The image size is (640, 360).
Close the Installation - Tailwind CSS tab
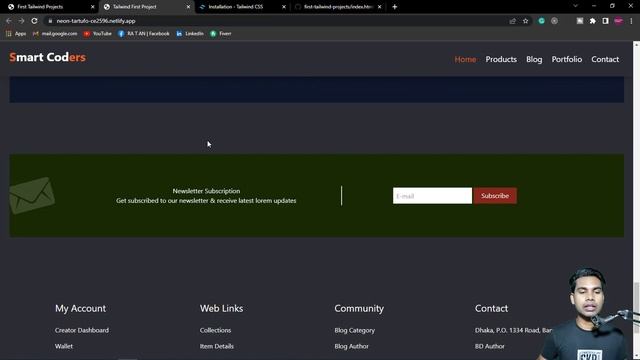click(x=284, y=7)
